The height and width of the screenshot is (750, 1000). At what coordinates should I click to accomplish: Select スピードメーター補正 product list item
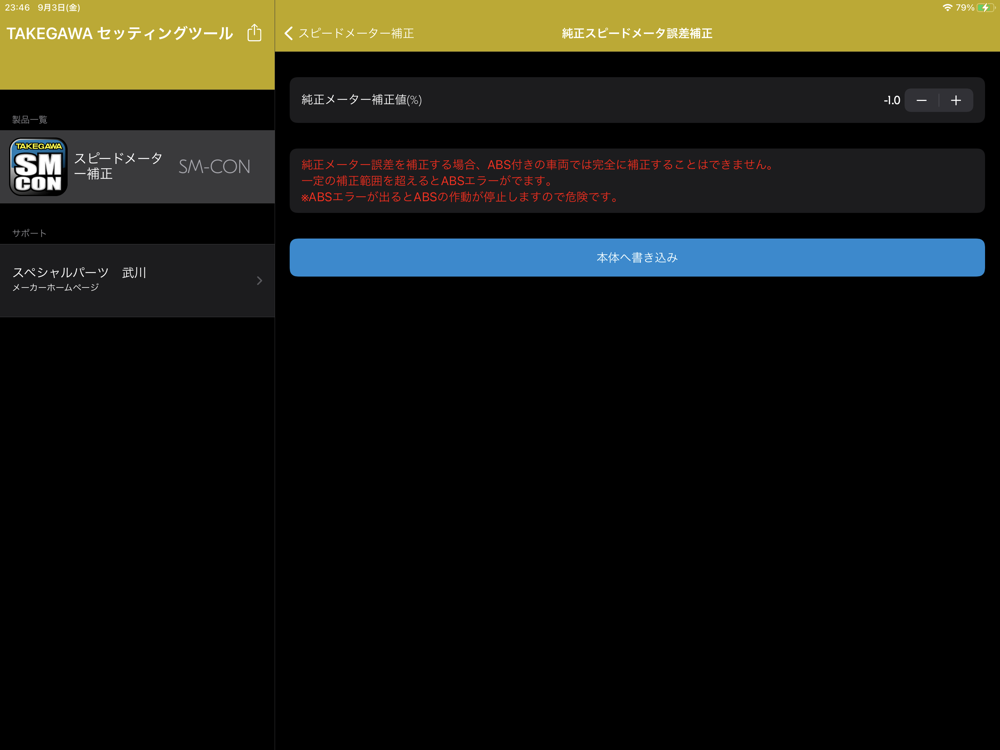[118, 166]
